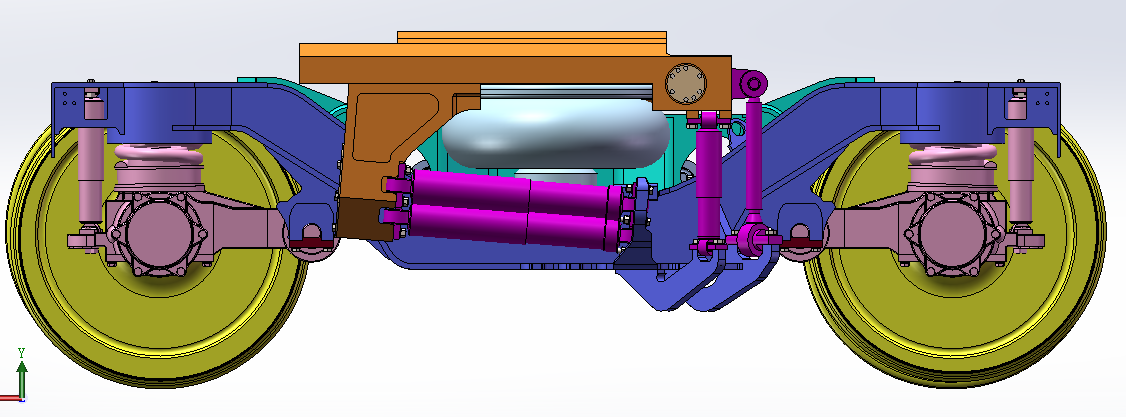Pick the magenta rod eye at bolster end
Image resolution: width=1126 pixels, height=417 pixels.
pos(751,83)
